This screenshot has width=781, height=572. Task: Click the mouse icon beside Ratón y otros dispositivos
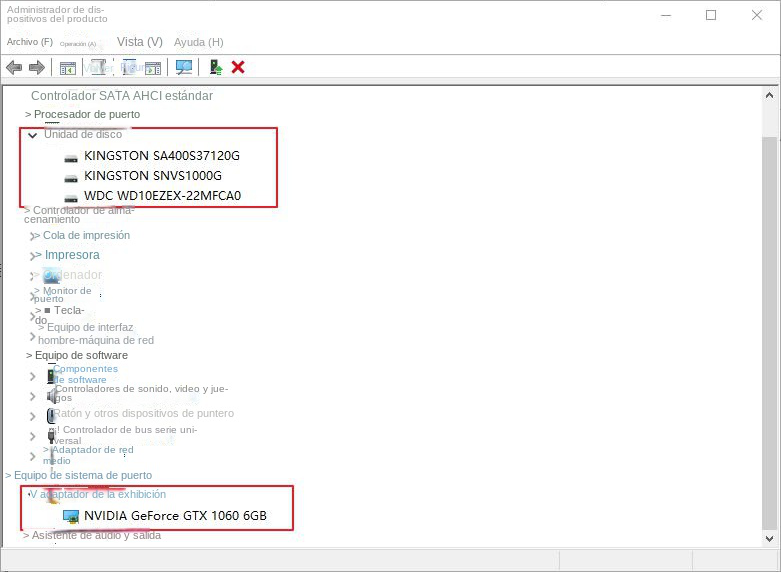coord(50,416)
